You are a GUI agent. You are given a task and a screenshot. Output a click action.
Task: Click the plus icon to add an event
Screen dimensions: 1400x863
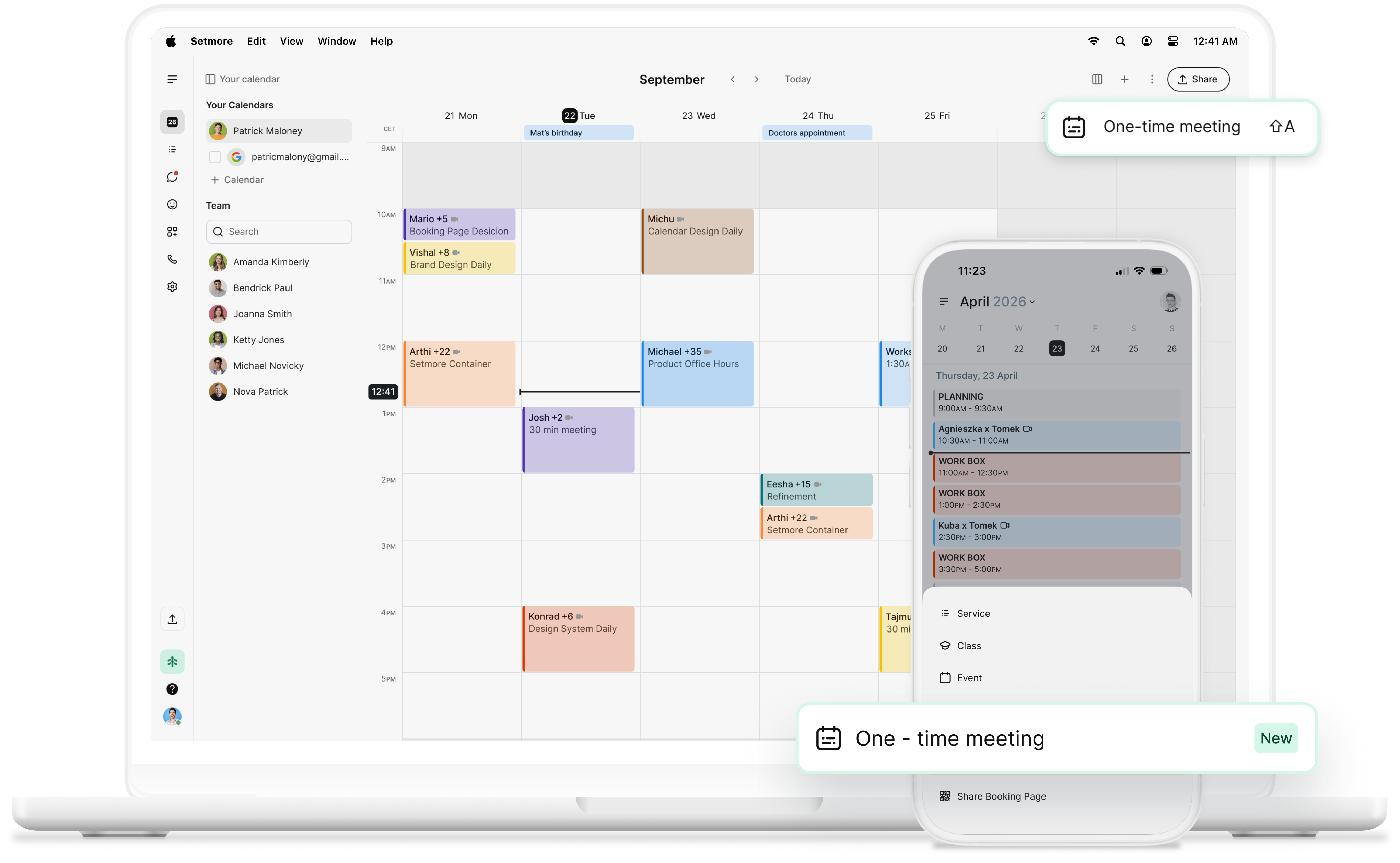pos(1124,79)
